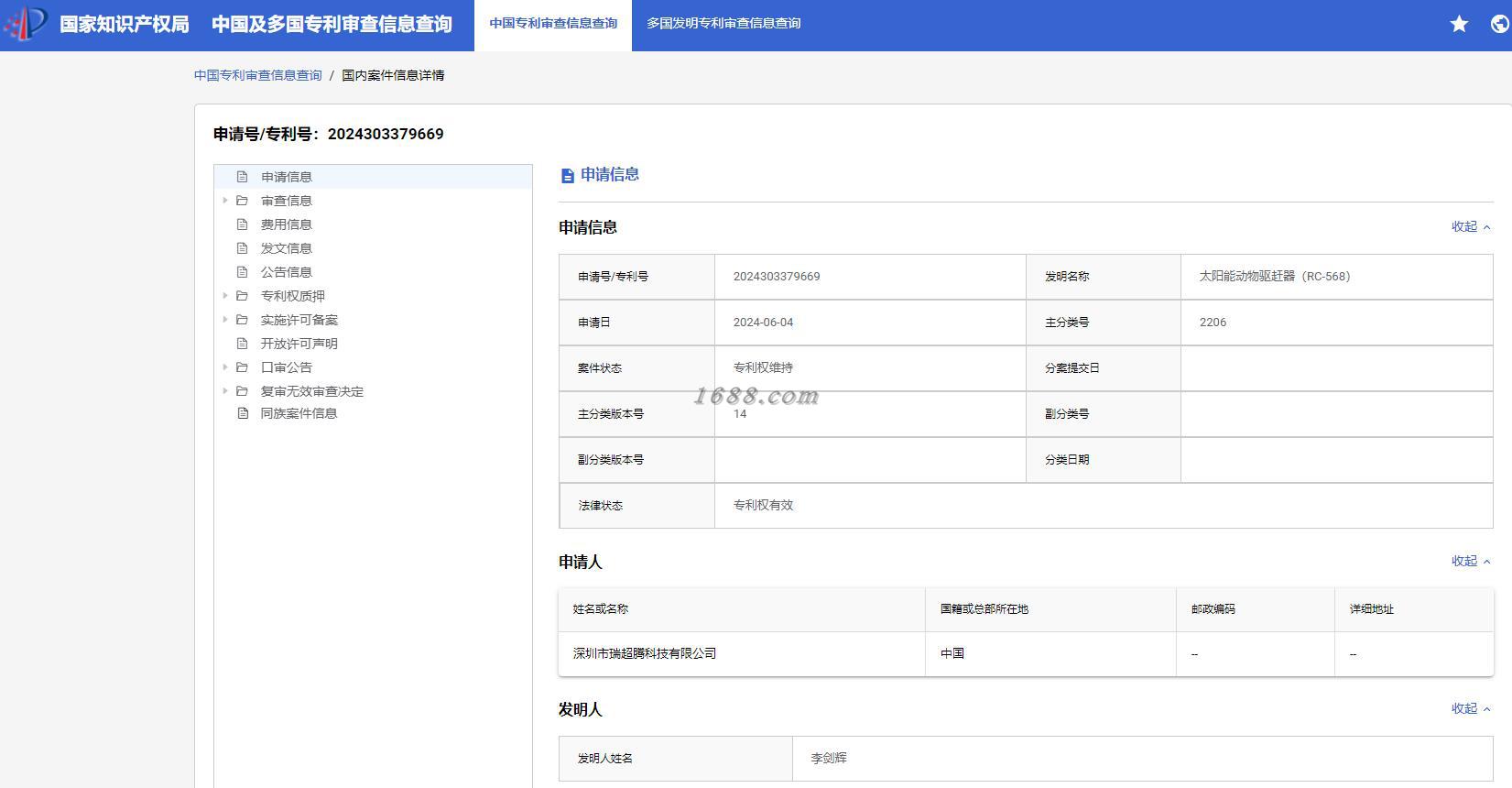The height and width of the screenshot is (788, 1512).
Task: Switch to 中国专利审查信息查询 tab
Action: (553, 24)
